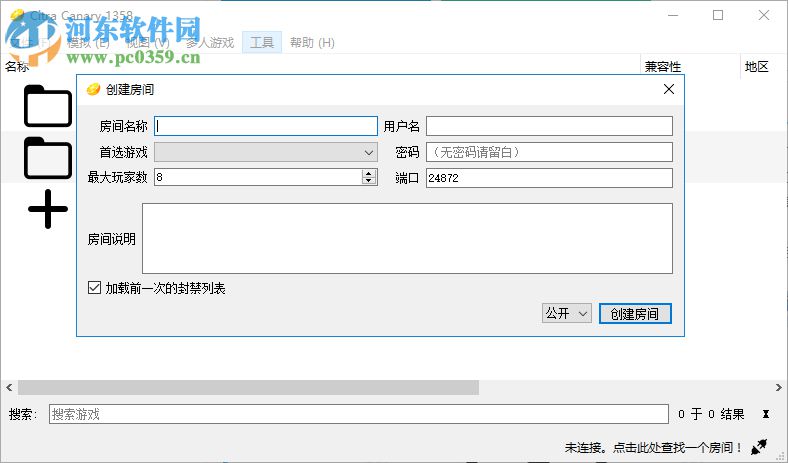
Task: Clear search with the filter clear icon
Action: point(765,414)
